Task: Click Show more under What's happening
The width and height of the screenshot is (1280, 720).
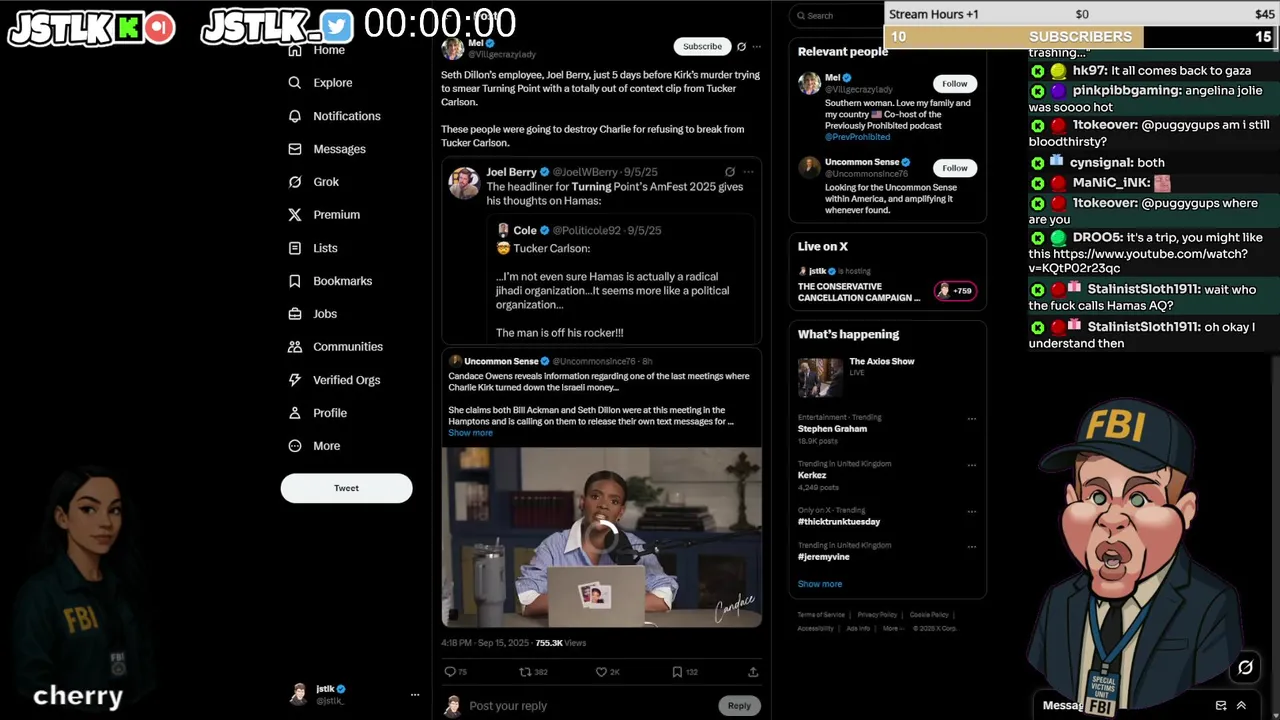Action: pos(820,584)
